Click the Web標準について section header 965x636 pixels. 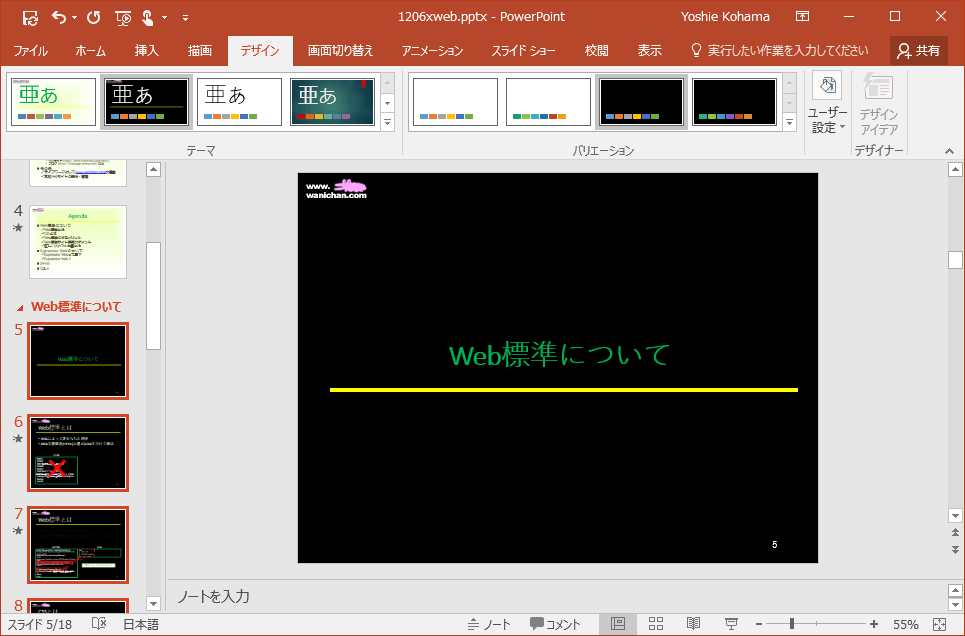click(x=76, y=307)
